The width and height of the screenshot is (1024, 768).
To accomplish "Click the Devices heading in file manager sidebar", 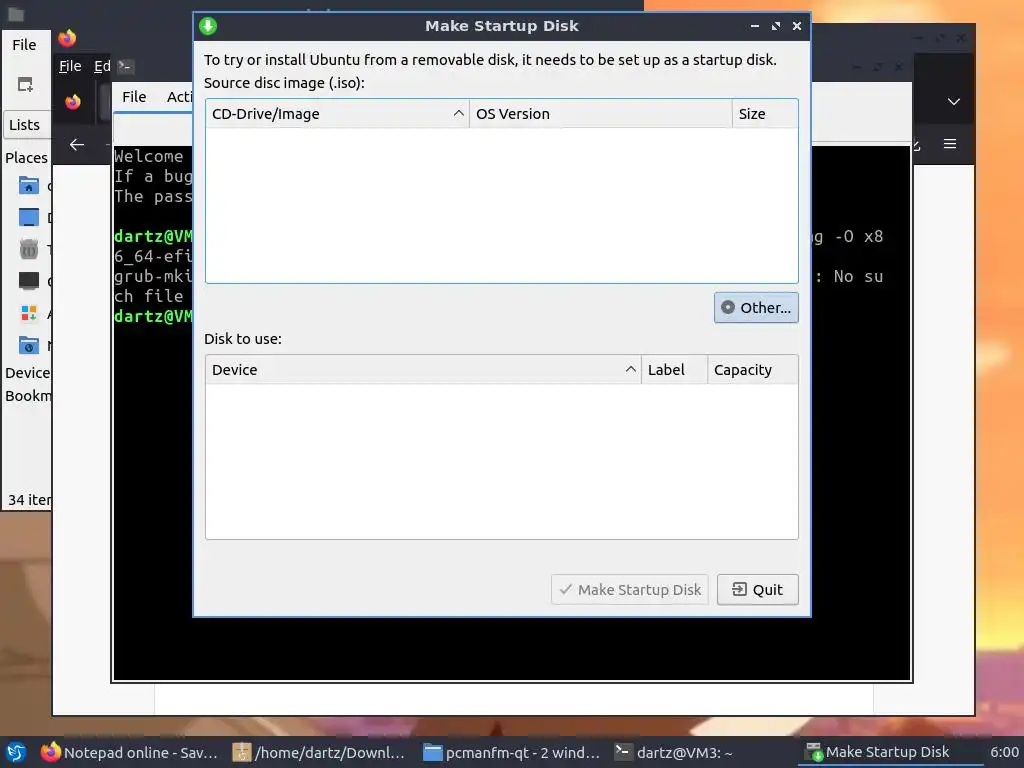I will [x=27, y=373].
